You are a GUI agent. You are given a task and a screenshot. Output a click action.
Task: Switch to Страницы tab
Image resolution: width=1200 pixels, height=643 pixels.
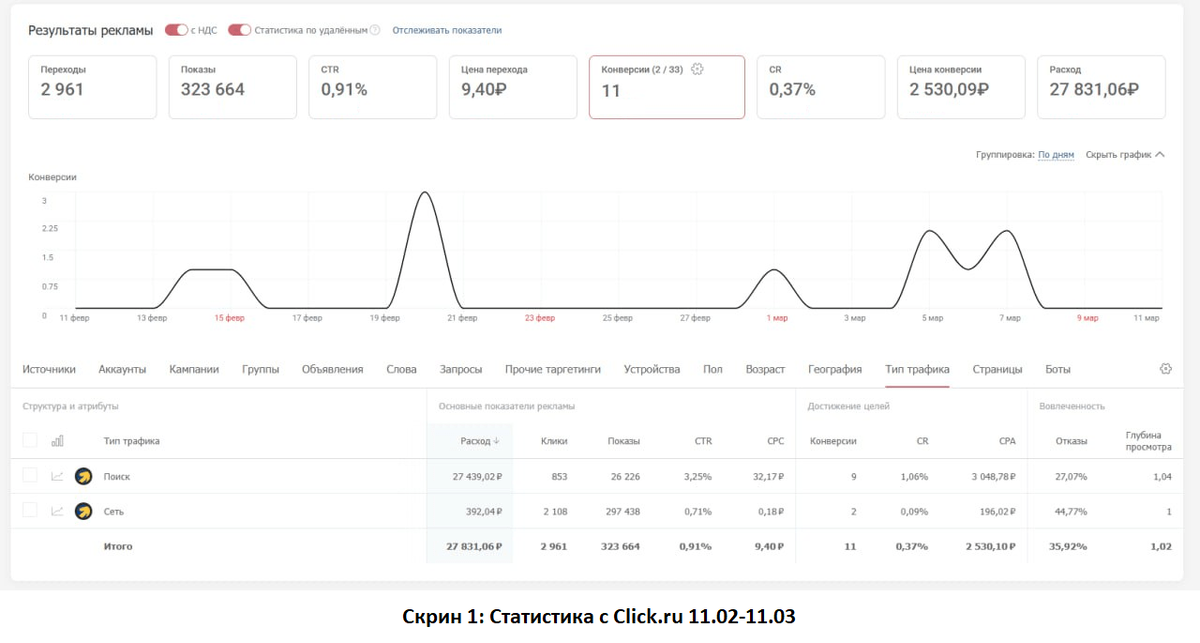click(997, 369)
